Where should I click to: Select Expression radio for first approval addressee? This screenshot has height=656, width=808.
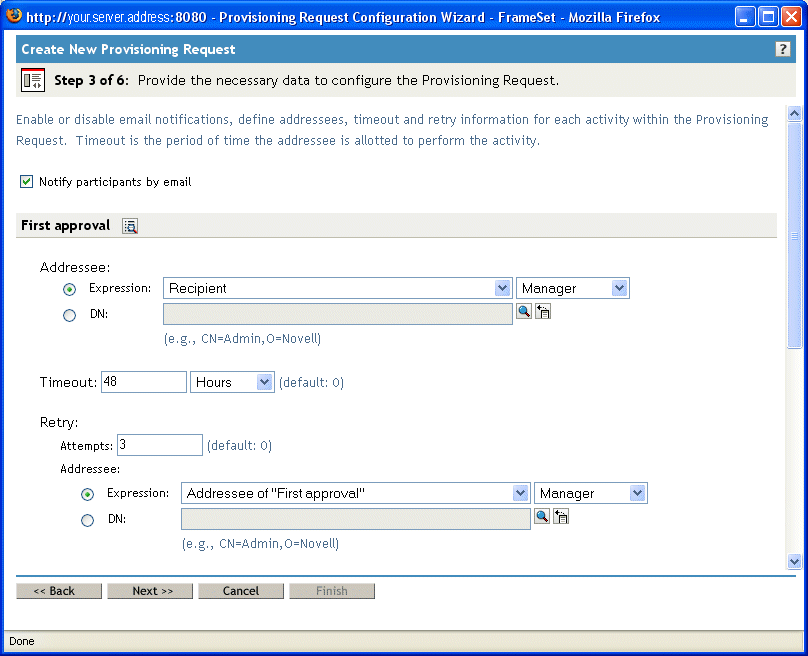pyautogui.click(x=70, y=289)
